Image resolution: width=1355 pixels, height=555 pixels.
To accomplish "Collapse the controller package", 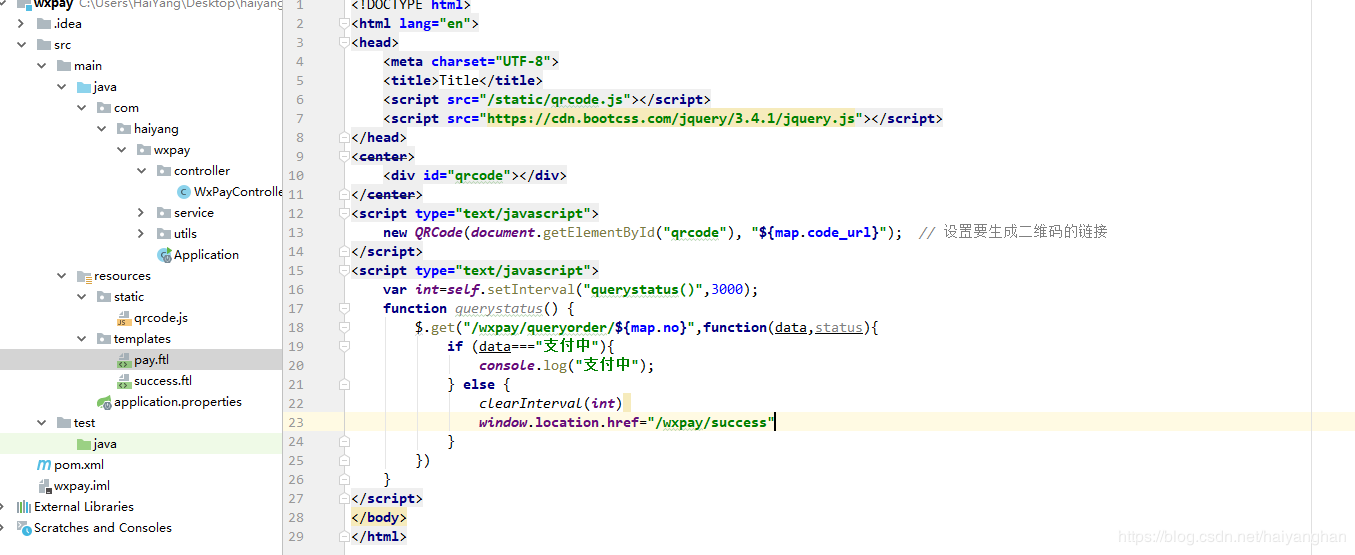I will point(142,171).
